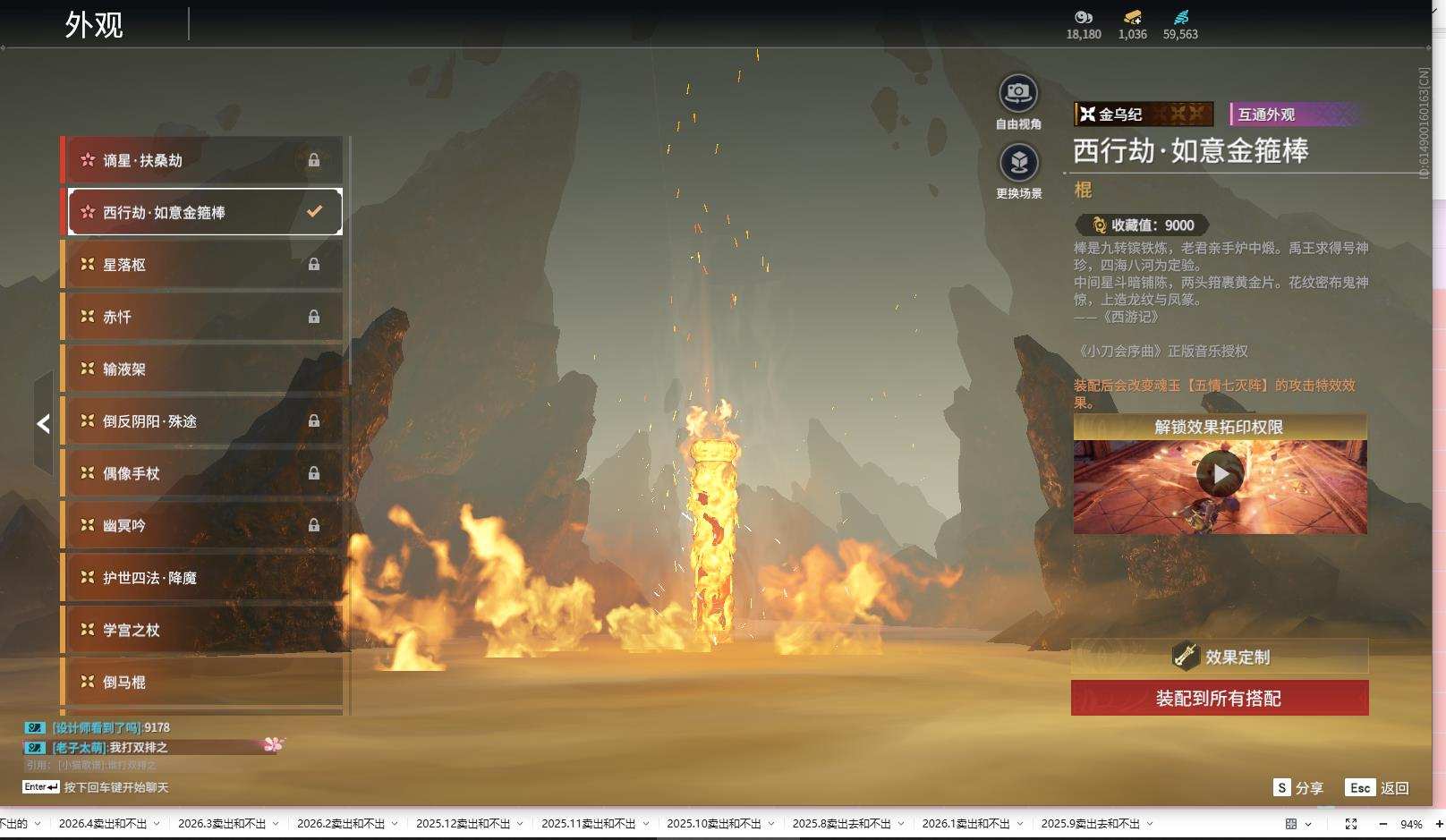Click the silver currency icon showing 18,180
The width and height of the screenshot is (1446, 840).
click(1084, 17)
